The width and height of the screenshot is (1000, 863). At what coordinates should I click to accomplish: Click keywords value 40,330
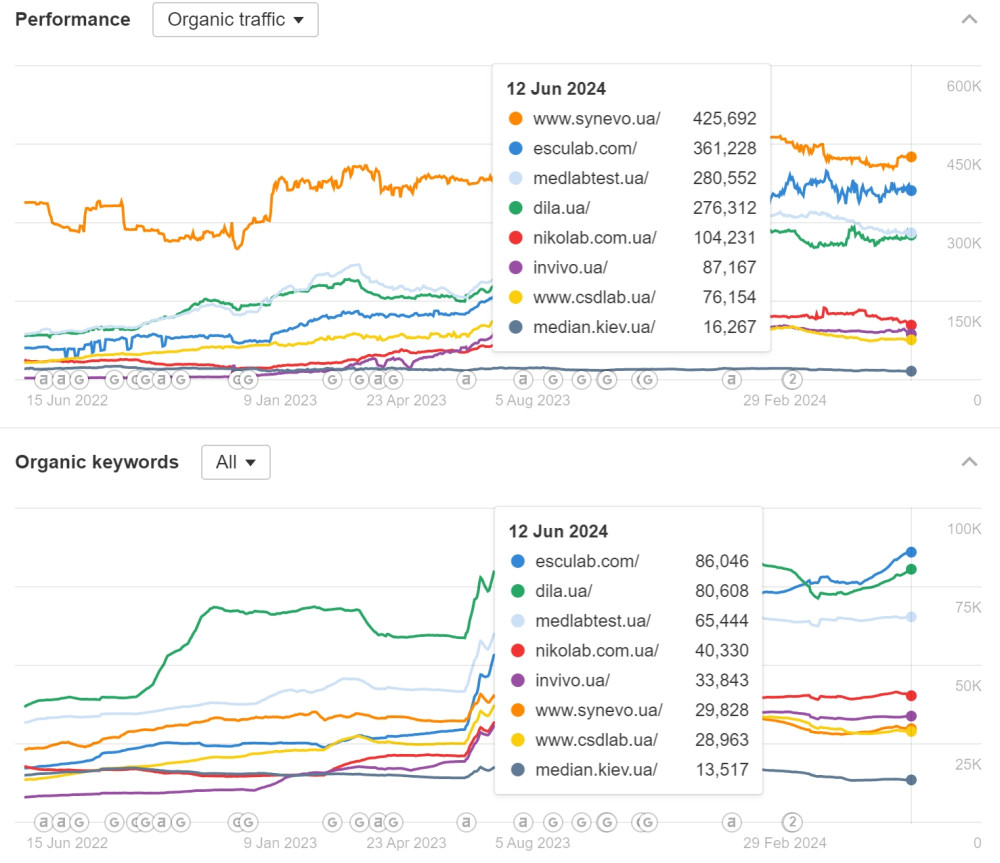(722, 650)
